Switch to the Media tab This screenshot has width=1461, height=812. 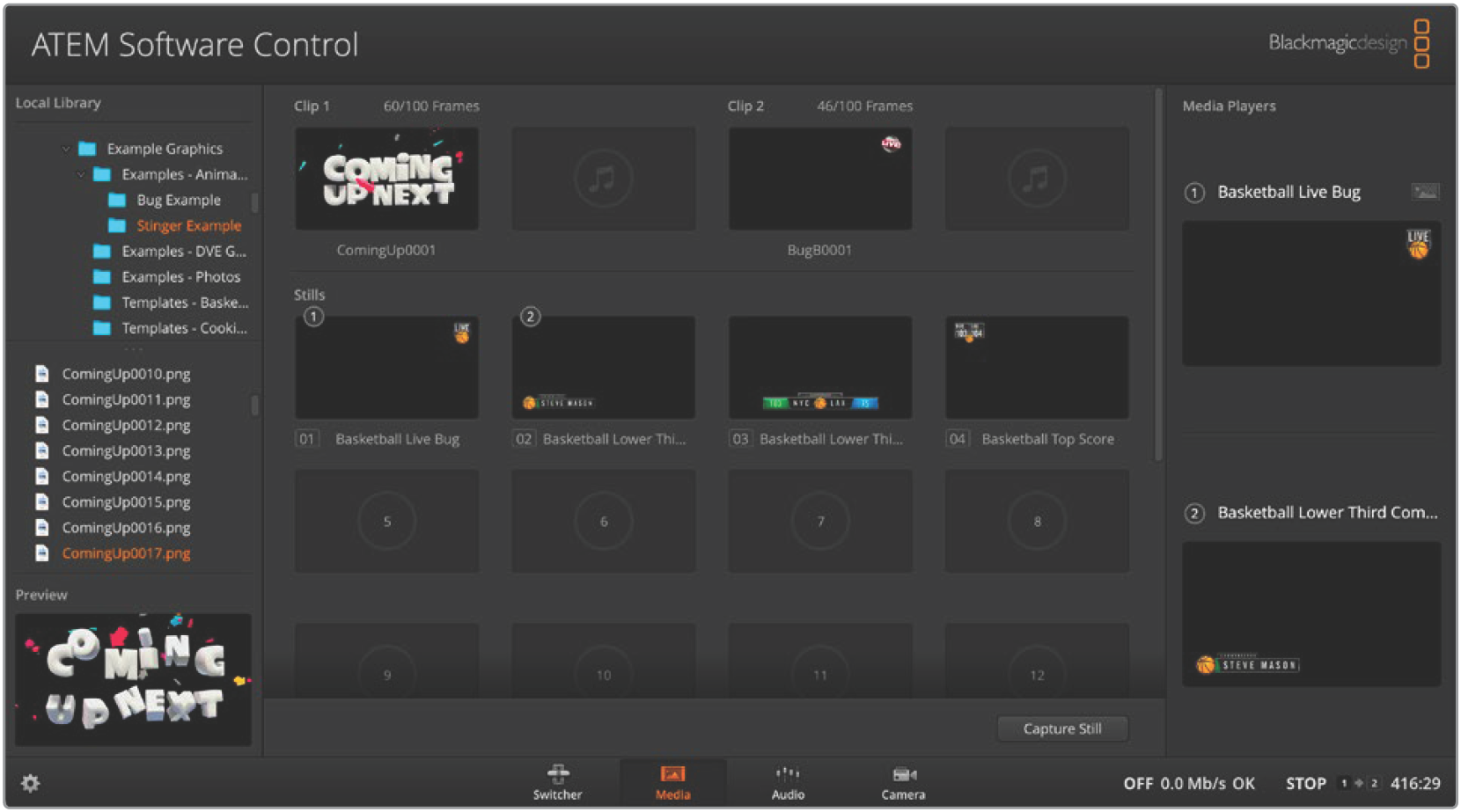point(673,783)
